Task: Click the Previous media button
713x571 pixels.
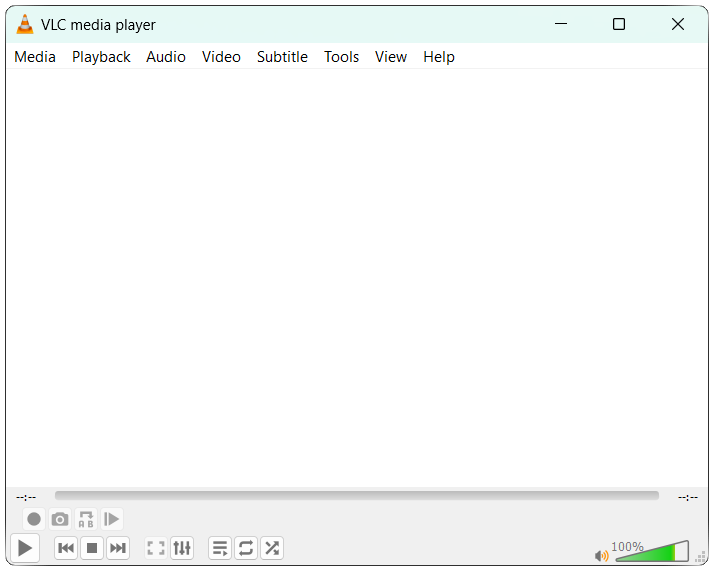Action: (x=66, y=548)
